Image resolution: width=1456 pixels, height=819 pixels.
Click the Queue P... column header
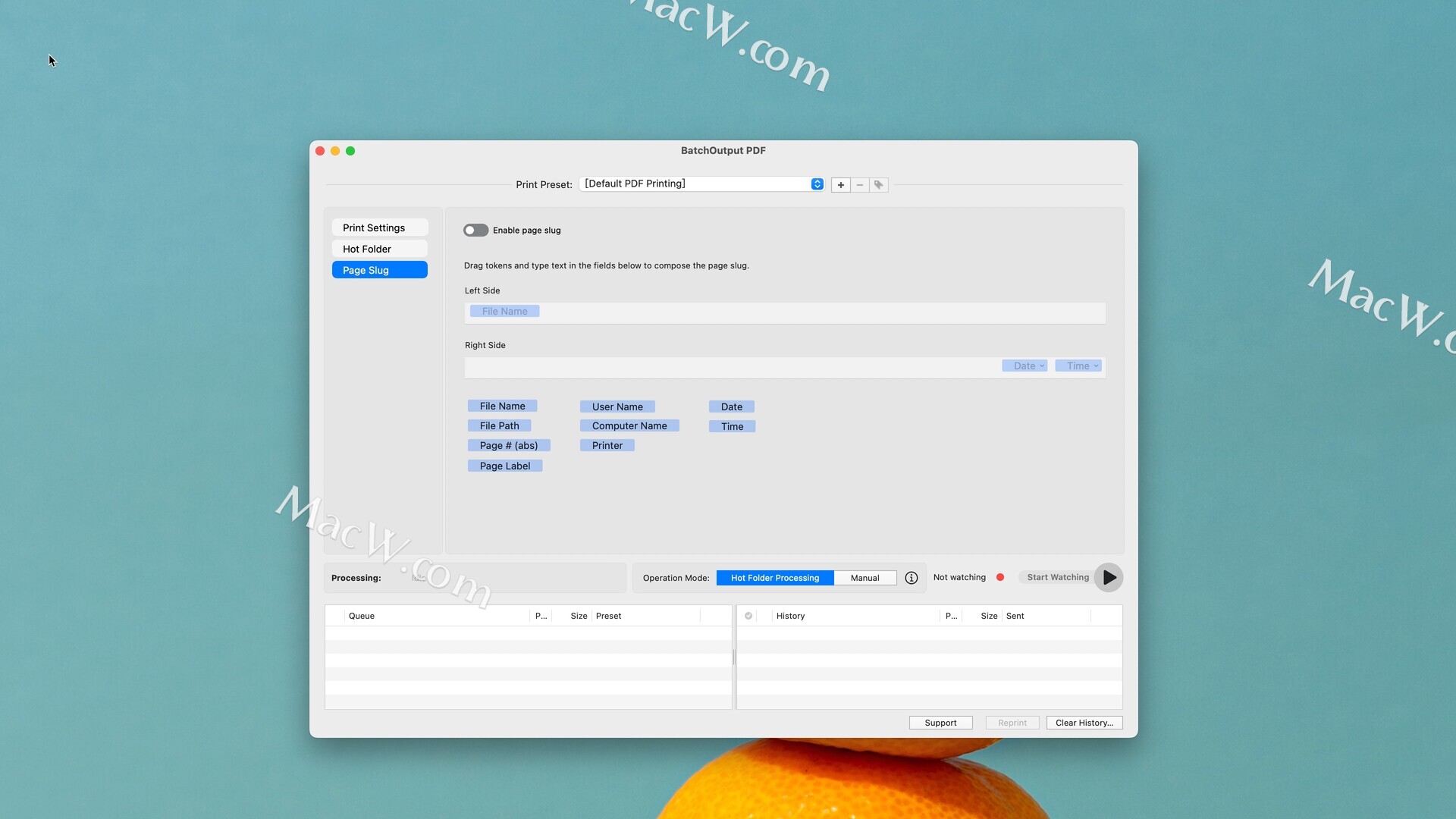541,616
